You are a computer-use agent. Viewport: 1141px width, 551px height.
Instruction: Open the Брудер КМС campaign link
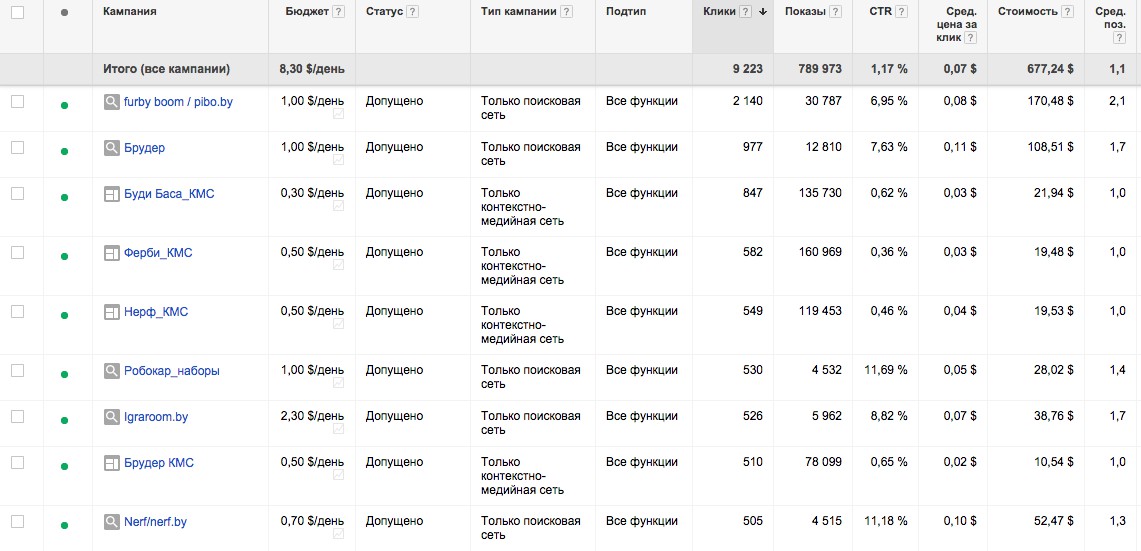pos(159,463)
